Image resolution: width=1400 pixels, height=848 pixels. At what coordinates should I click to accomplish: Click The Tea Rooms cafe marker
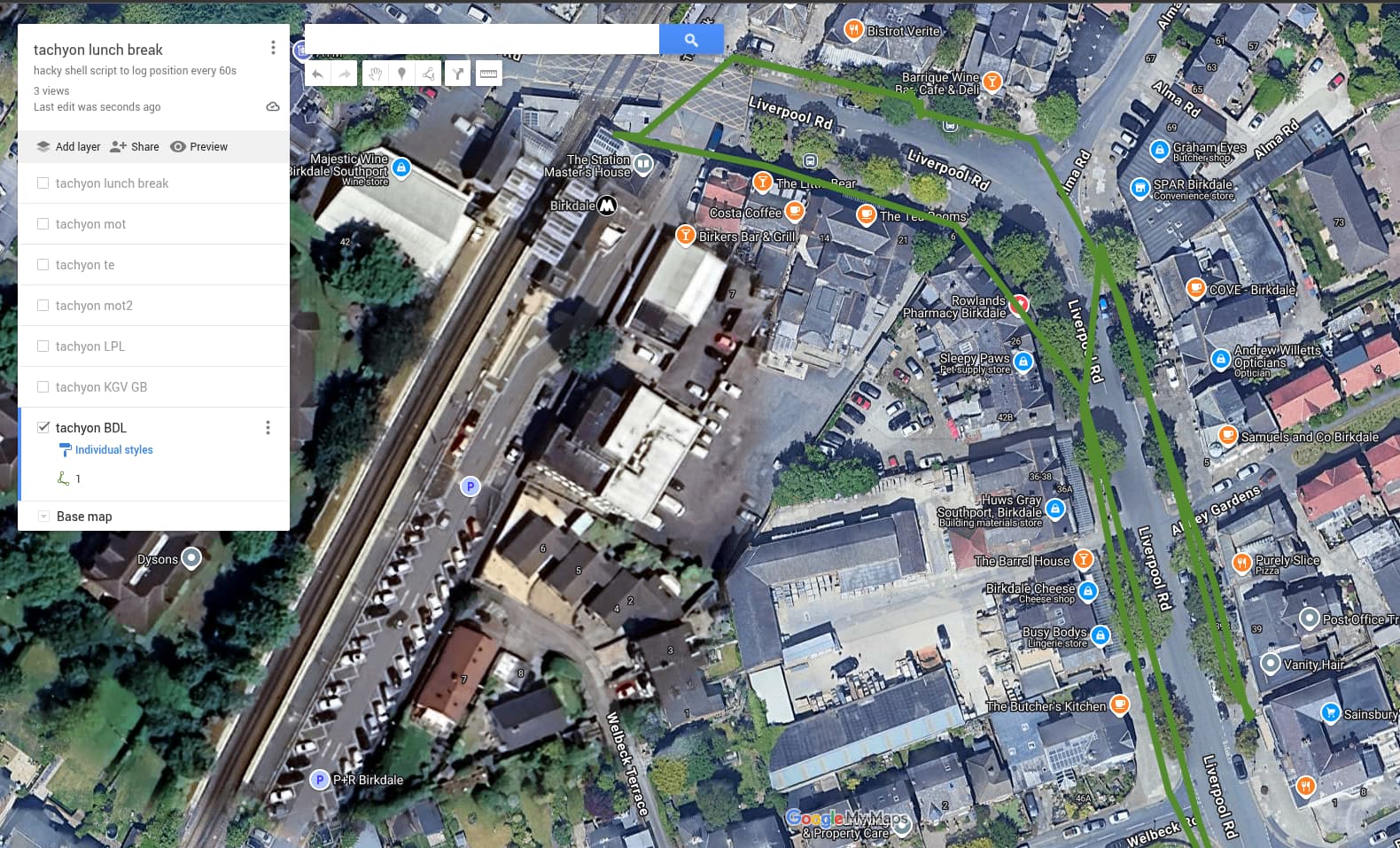[867, 214]
